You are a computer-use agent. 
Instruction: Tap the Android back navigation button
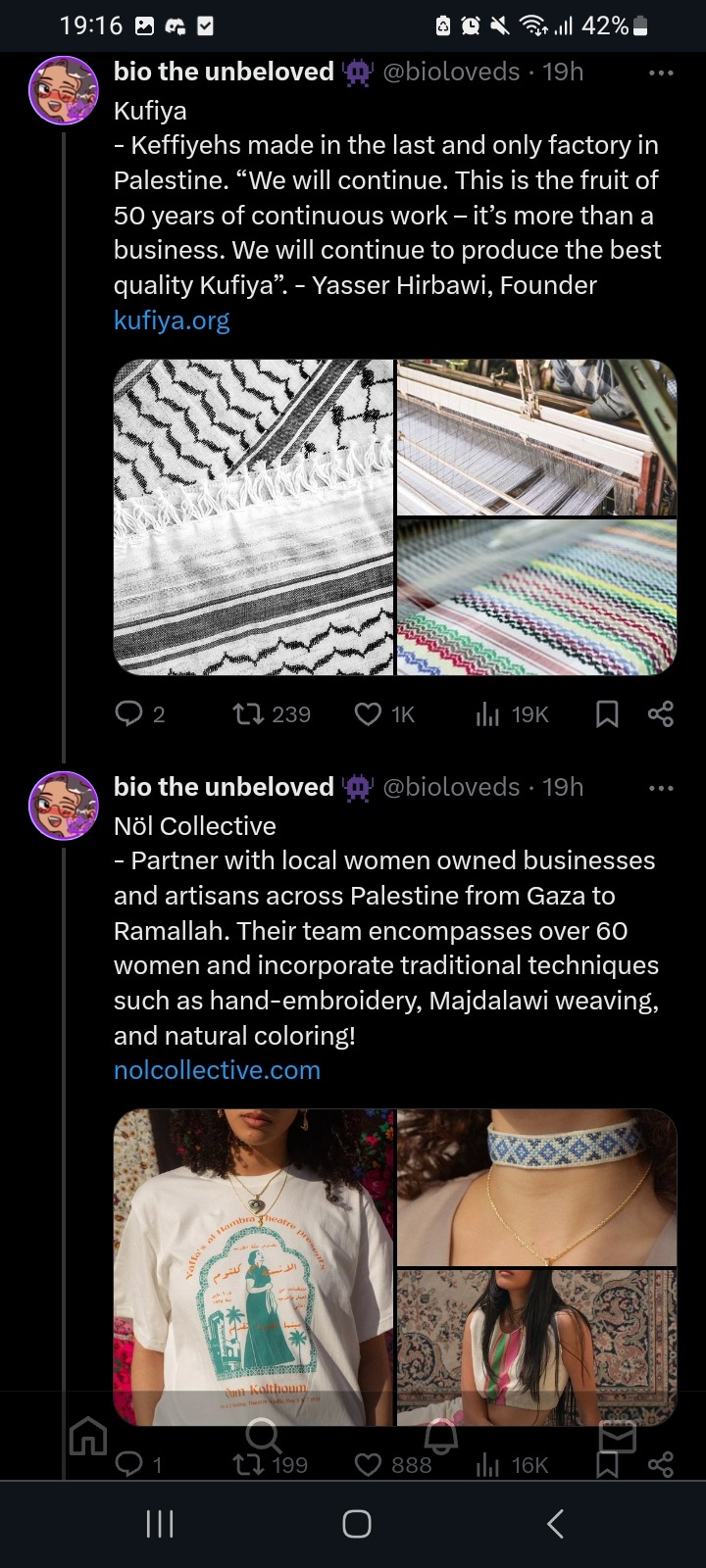pos(555,1524)
